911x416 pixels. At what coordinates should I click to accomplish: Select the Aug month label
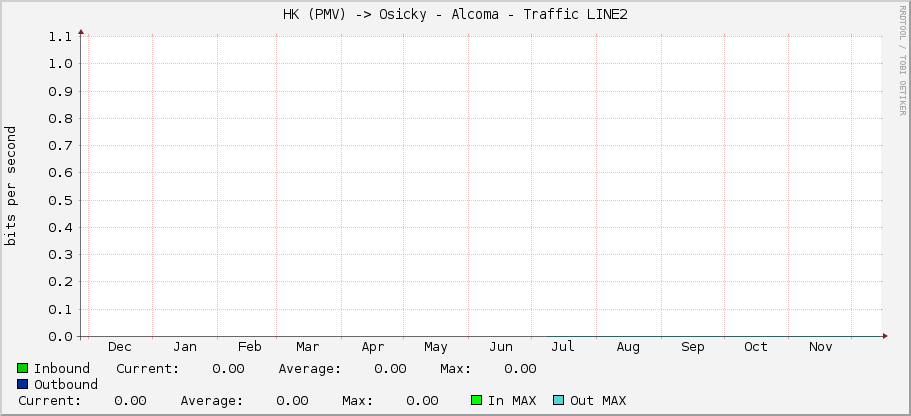tap(628, 347)
